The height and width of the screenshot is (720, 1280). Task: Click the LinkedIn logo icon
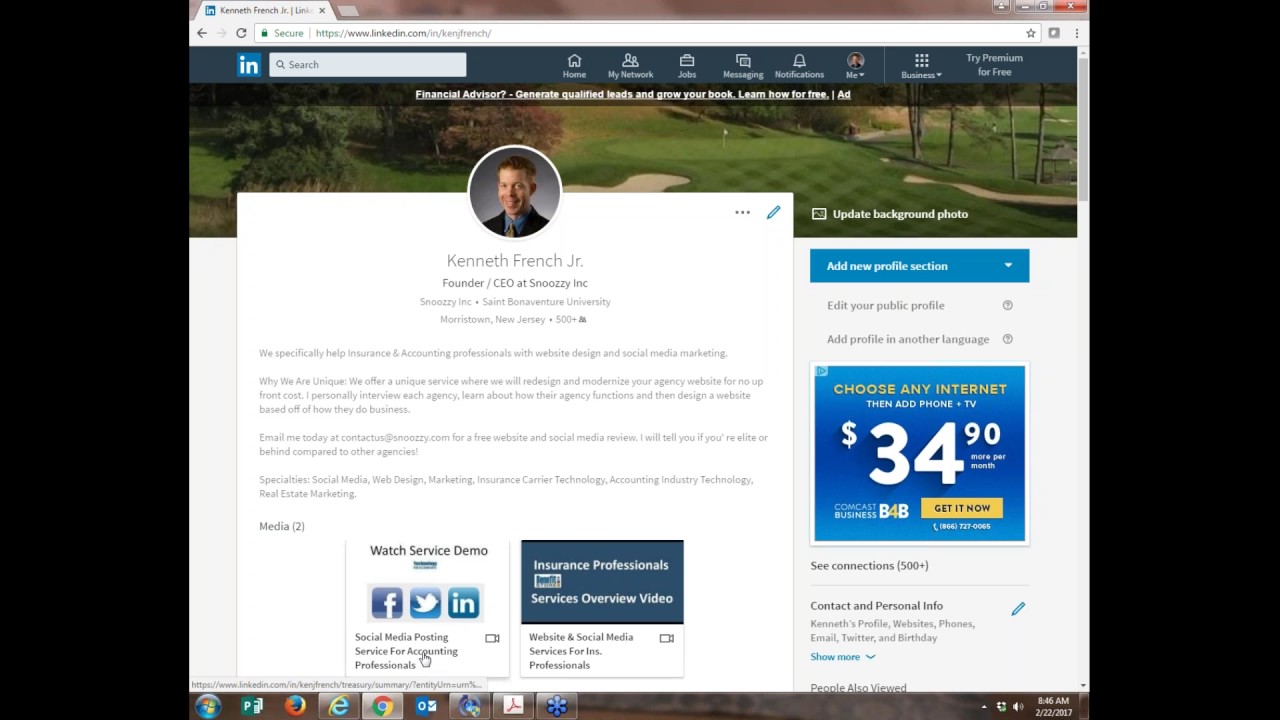(x=248, y=65)
